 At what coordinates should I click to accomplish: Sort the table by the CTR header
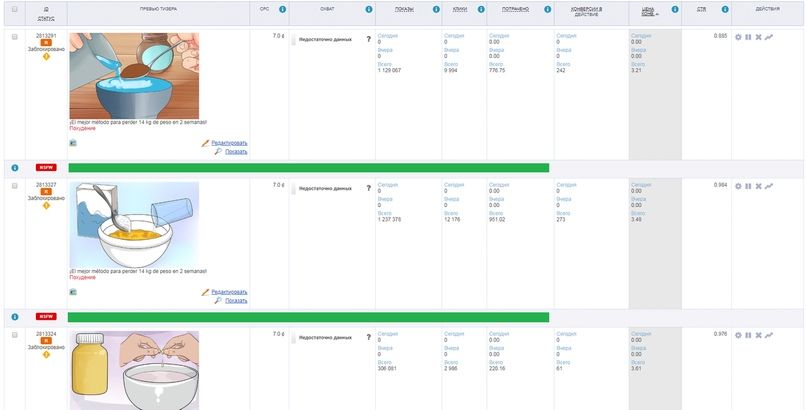[701, 9]
